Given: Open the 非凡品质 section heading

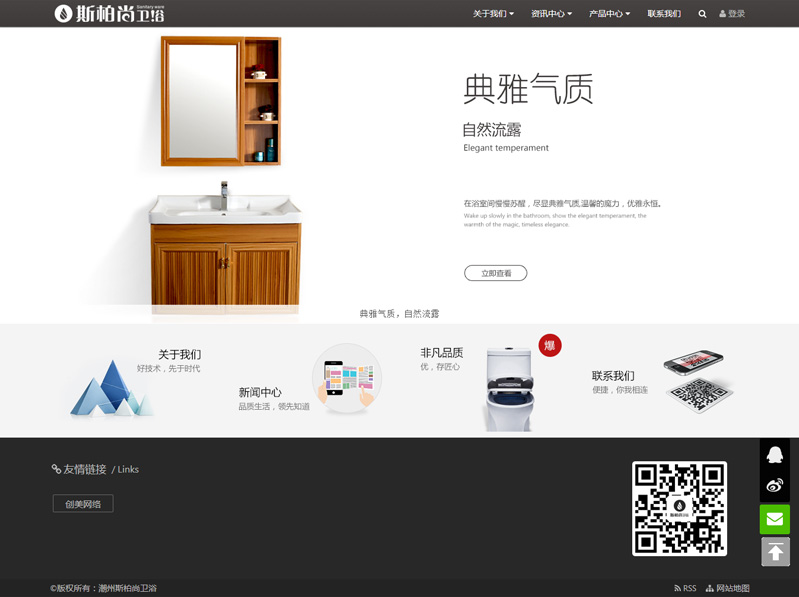Looking at the screenshot, I should point(442,352).
